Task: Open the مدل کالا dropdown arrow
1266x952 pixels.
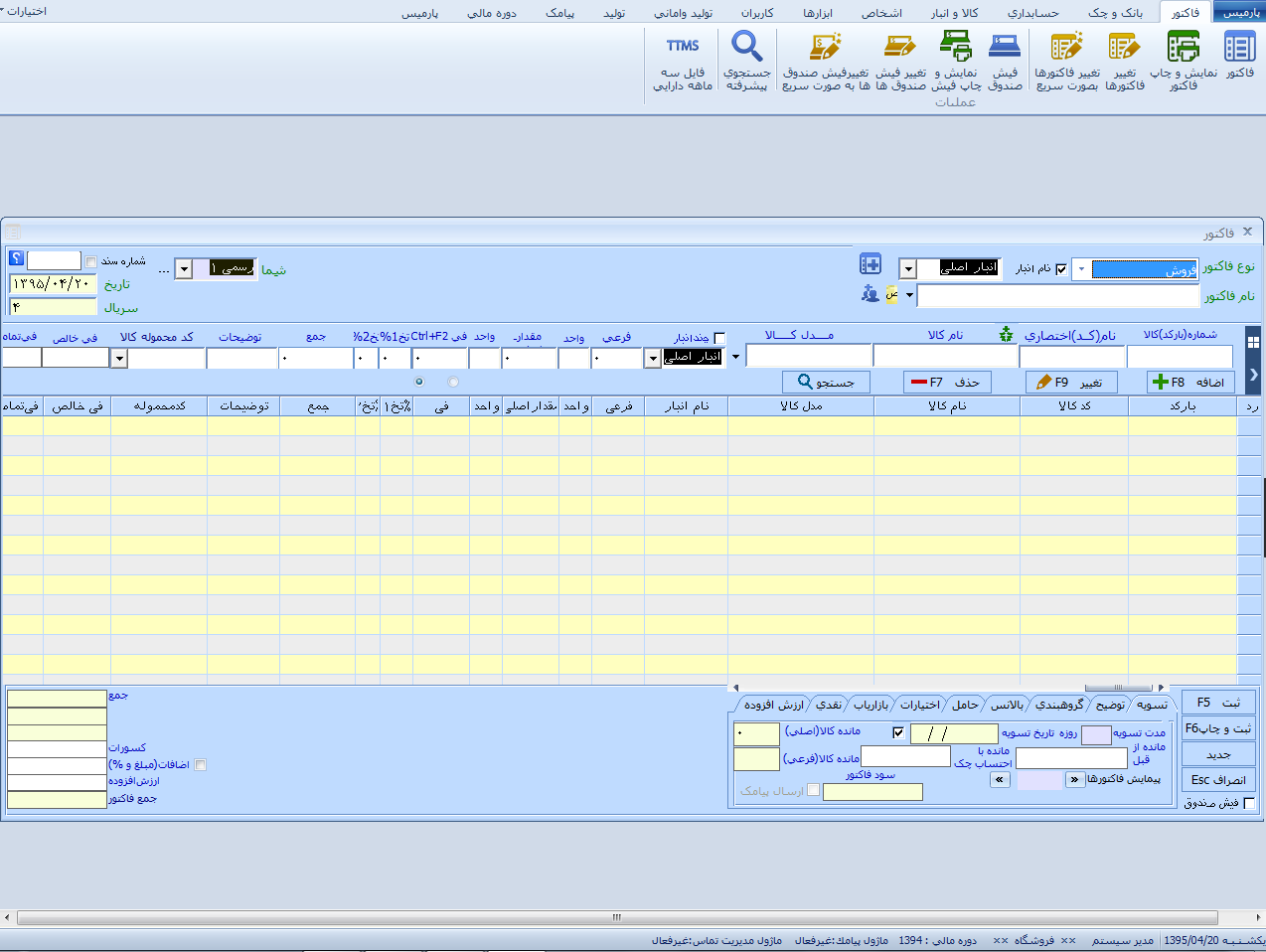Action: pos(736,358)
